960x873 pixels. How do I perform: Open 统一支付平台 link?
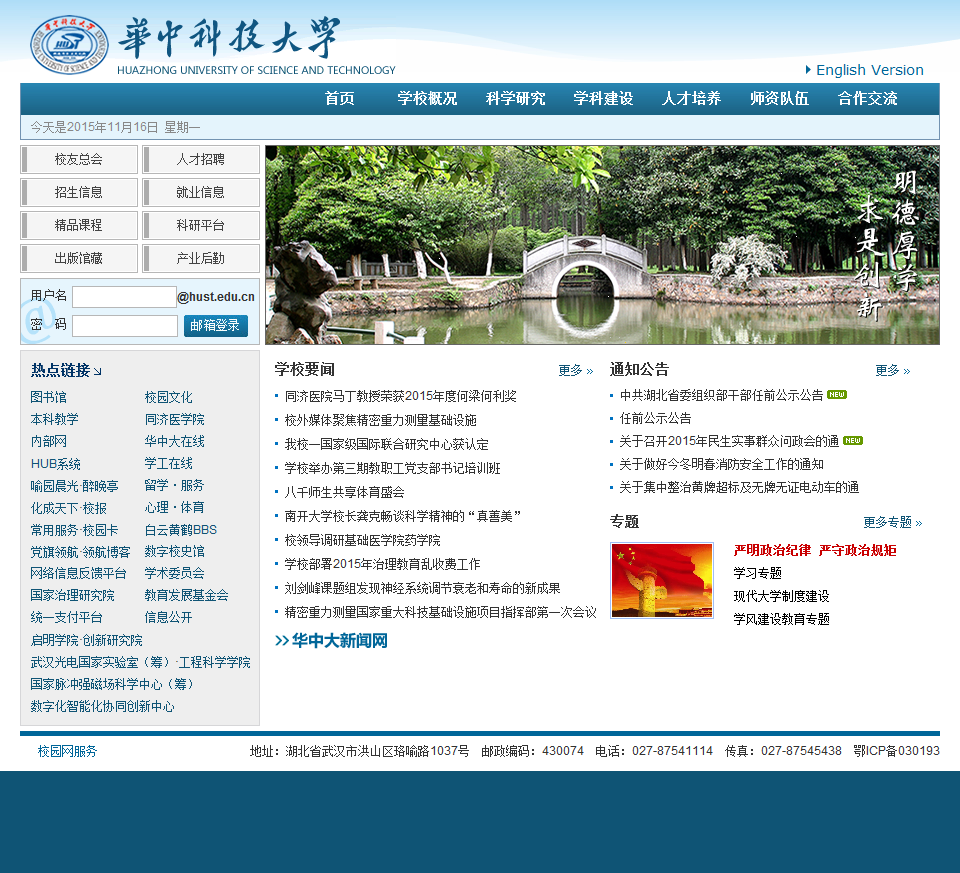(66, 618)
